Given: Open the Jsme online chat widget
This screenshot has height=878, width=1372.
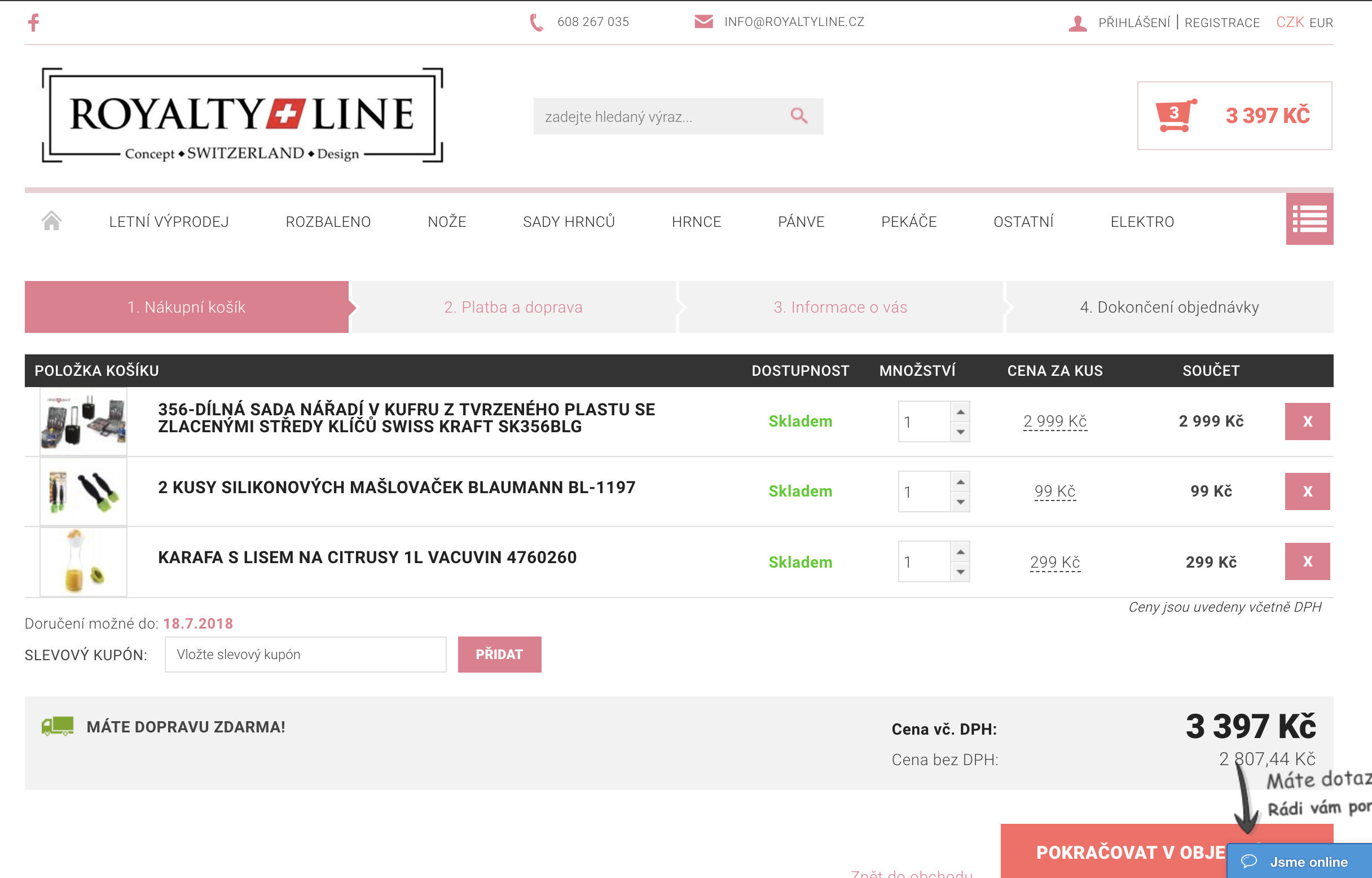Looking at the screenshot, I should [x=1299, y=861].
